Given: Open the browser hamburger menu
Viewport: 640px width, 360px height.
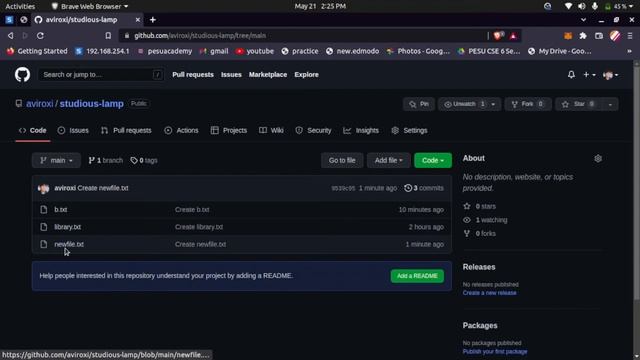Looking at the screenshot, I should [630, 36].
